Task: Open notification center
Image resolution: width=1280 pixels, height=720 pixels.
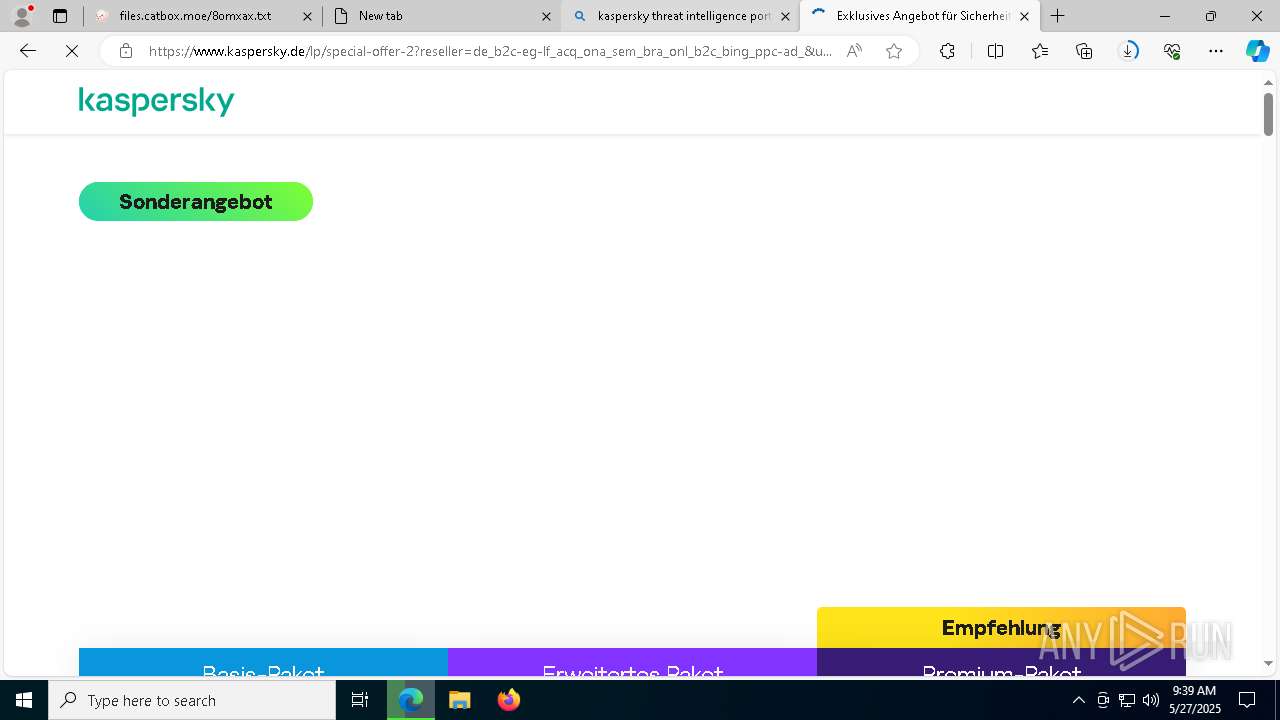Action: pos(1248,700)
